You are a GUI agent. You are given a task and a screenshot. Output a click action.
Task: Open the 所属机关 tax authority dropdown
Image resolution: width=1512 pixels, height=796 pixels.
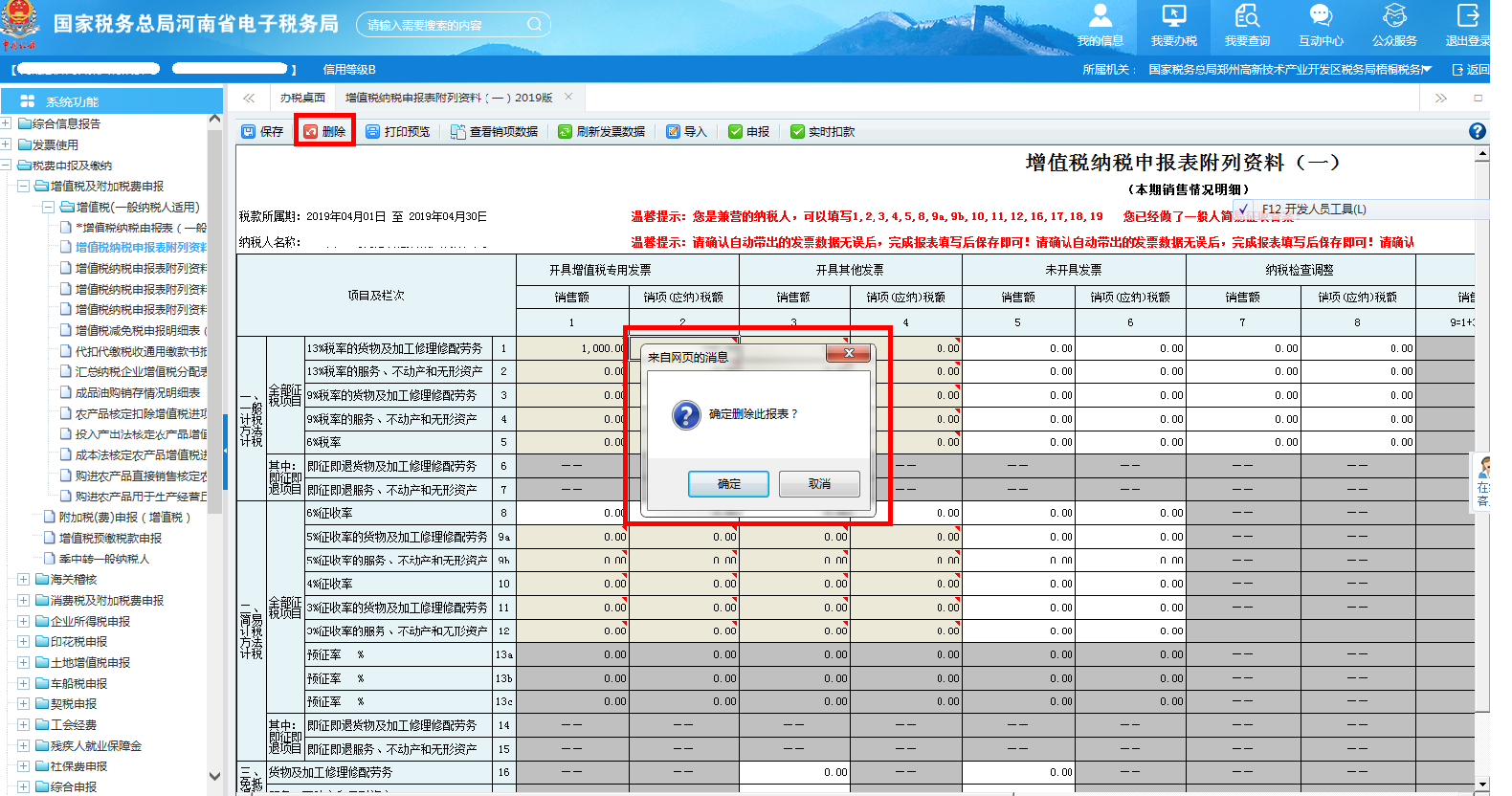click(1427, 70)
